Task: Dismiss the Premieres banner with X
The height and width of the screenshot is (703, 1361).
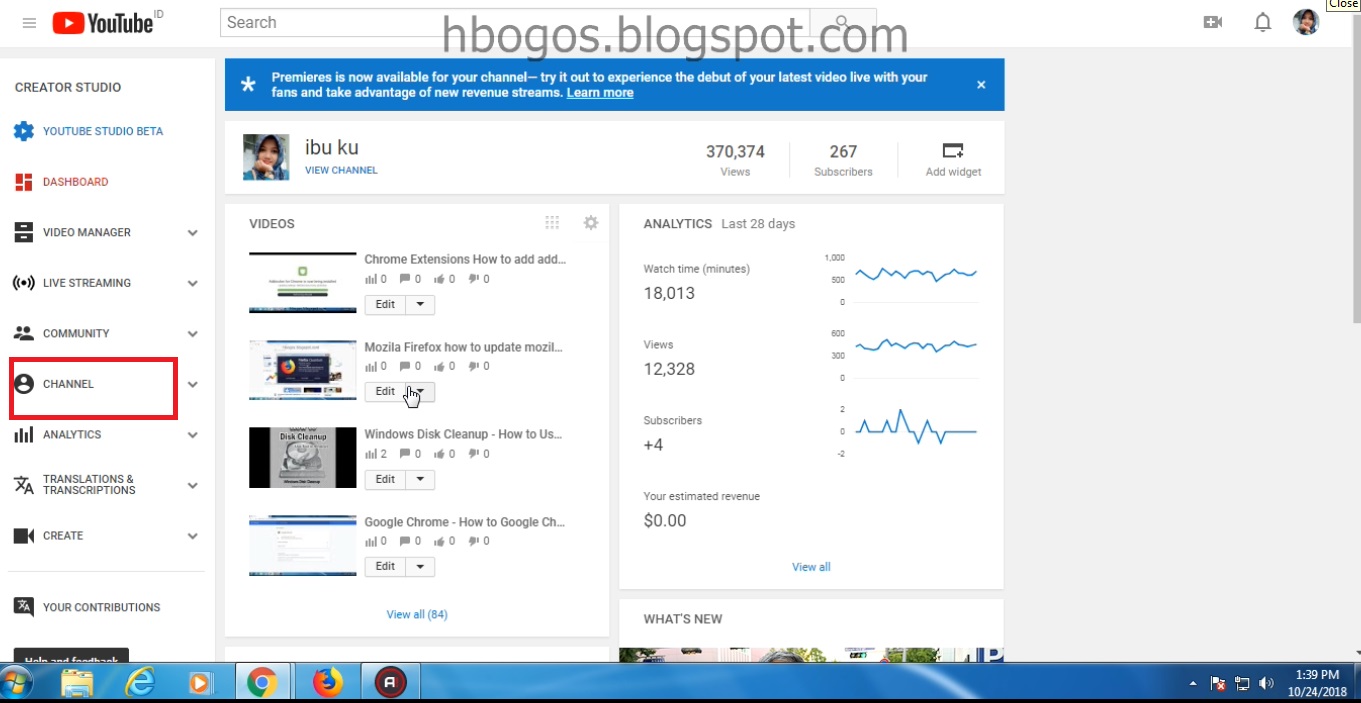Action: (x=981, y=85)
